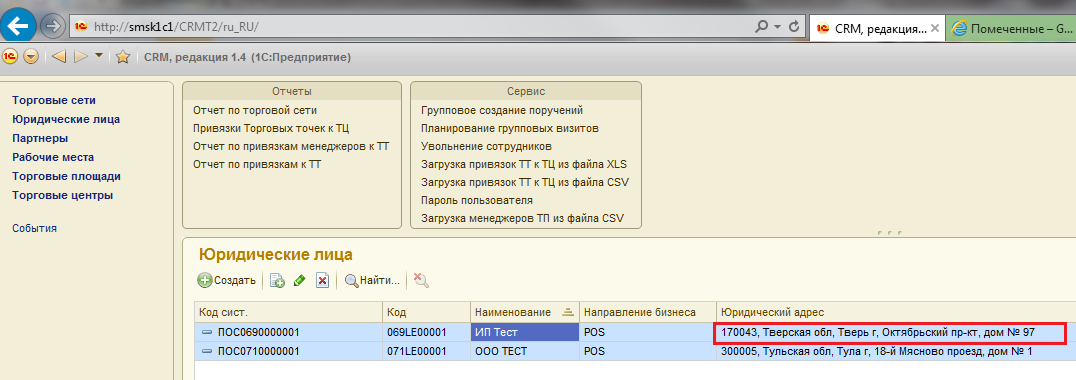Viewport: 1076px width, 380px height.
Task: Open Торговые центры section
Action: coord(63,195)
